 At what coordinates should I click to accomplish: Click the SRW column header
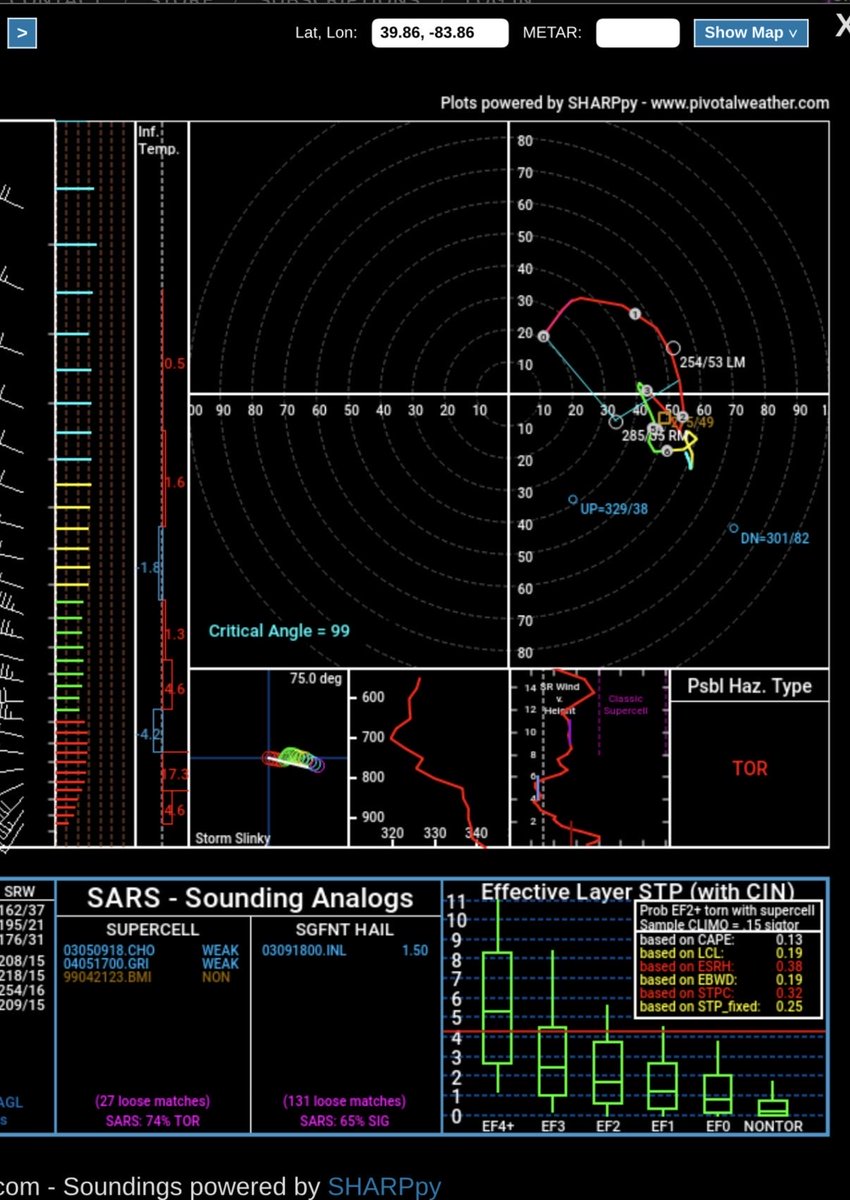click(x=22, y=892)
